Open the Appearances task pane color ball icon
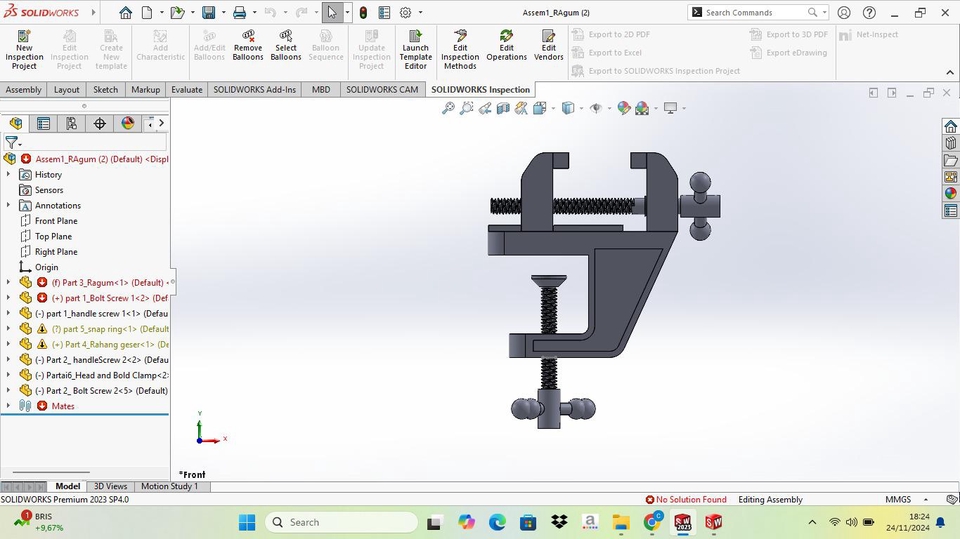960x539 pixels. click(950, 194)
